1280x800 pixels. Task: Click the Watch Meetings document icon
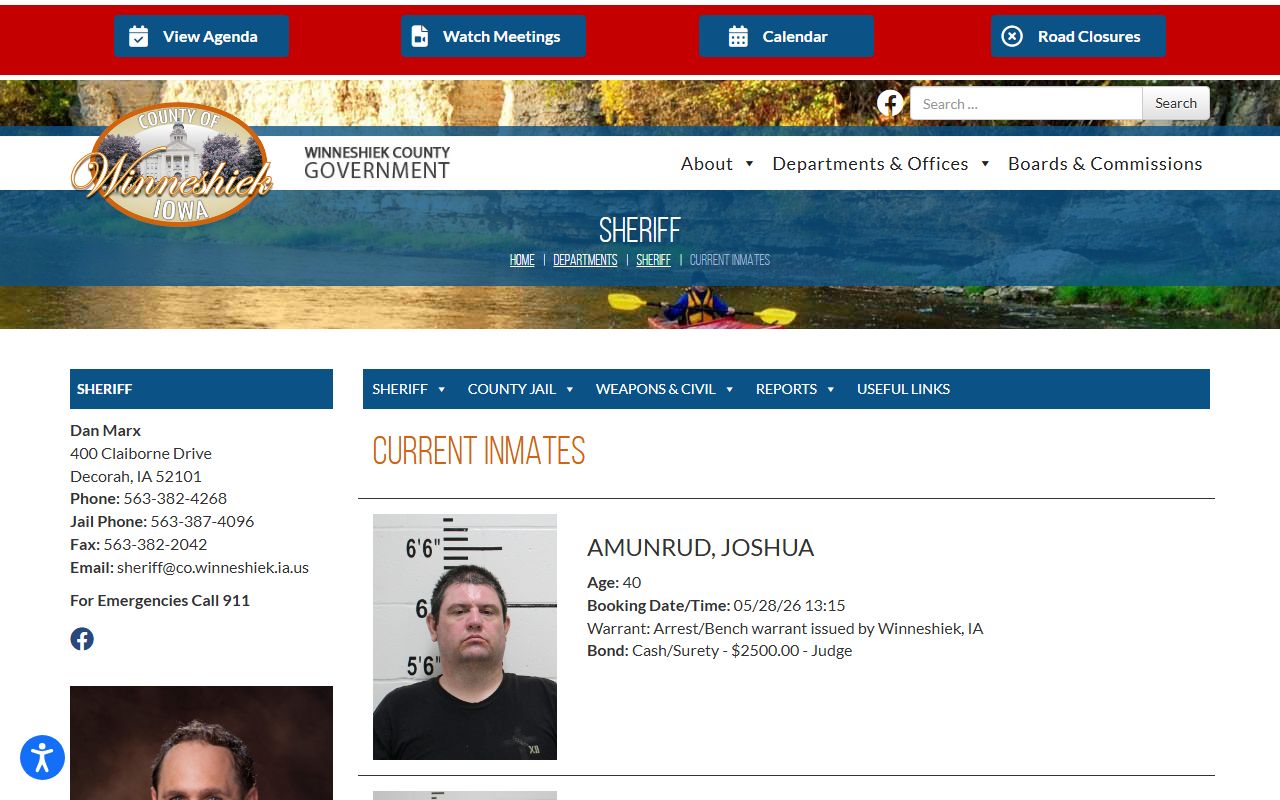click(420, 36)
